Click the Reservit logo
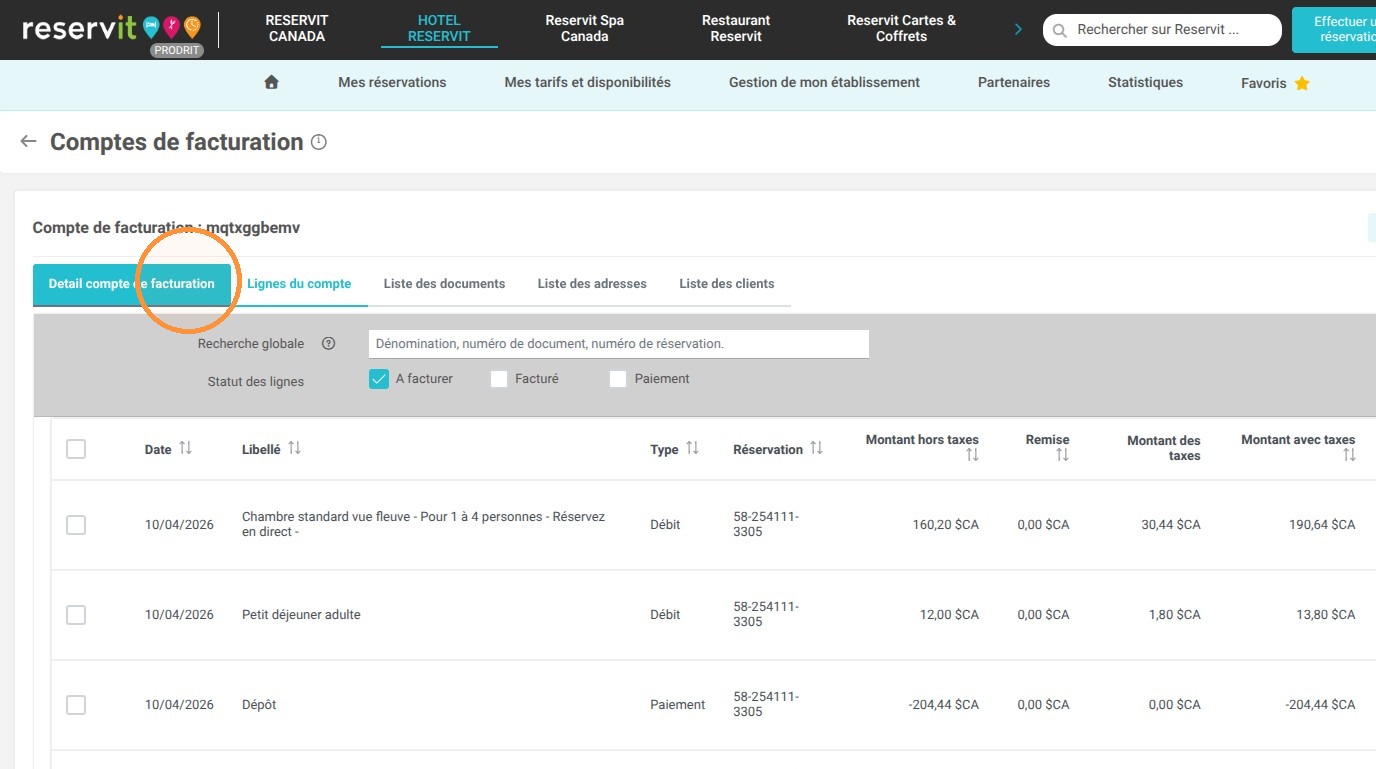The height and width of the screenshot is (769, 1376). pos(111,30)
